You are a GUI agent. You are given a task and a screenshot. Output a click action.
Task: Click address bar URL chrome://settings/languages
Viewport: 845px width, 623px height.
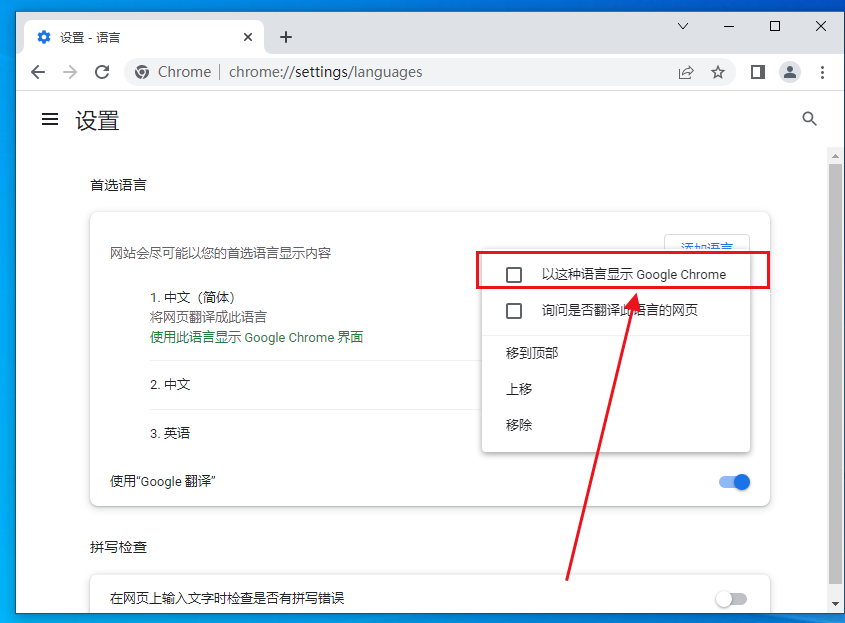pos(325,72)
